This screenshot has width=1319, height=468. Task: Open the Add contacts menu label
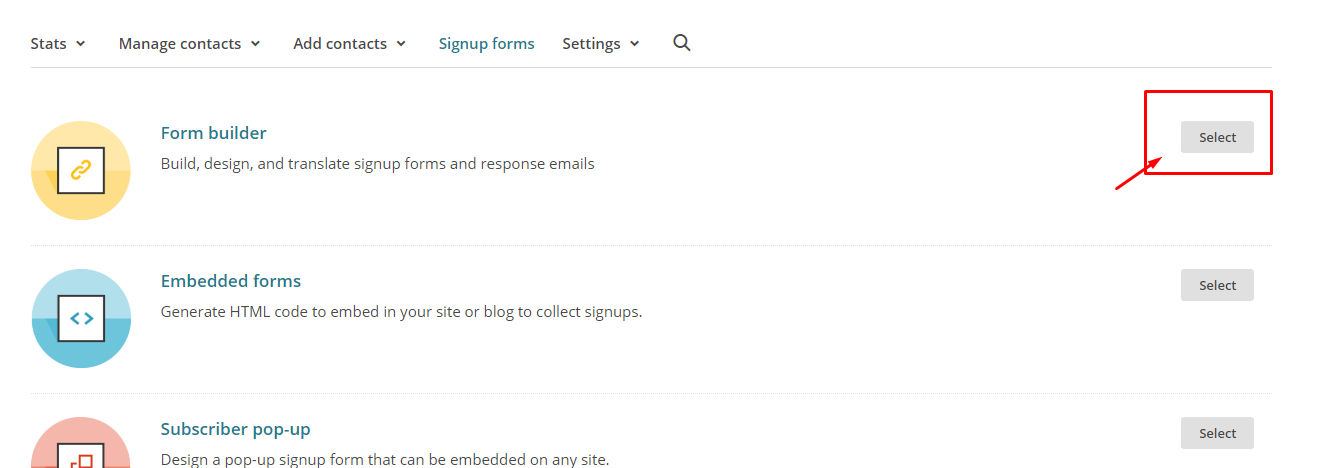click(x=340, y=44)
